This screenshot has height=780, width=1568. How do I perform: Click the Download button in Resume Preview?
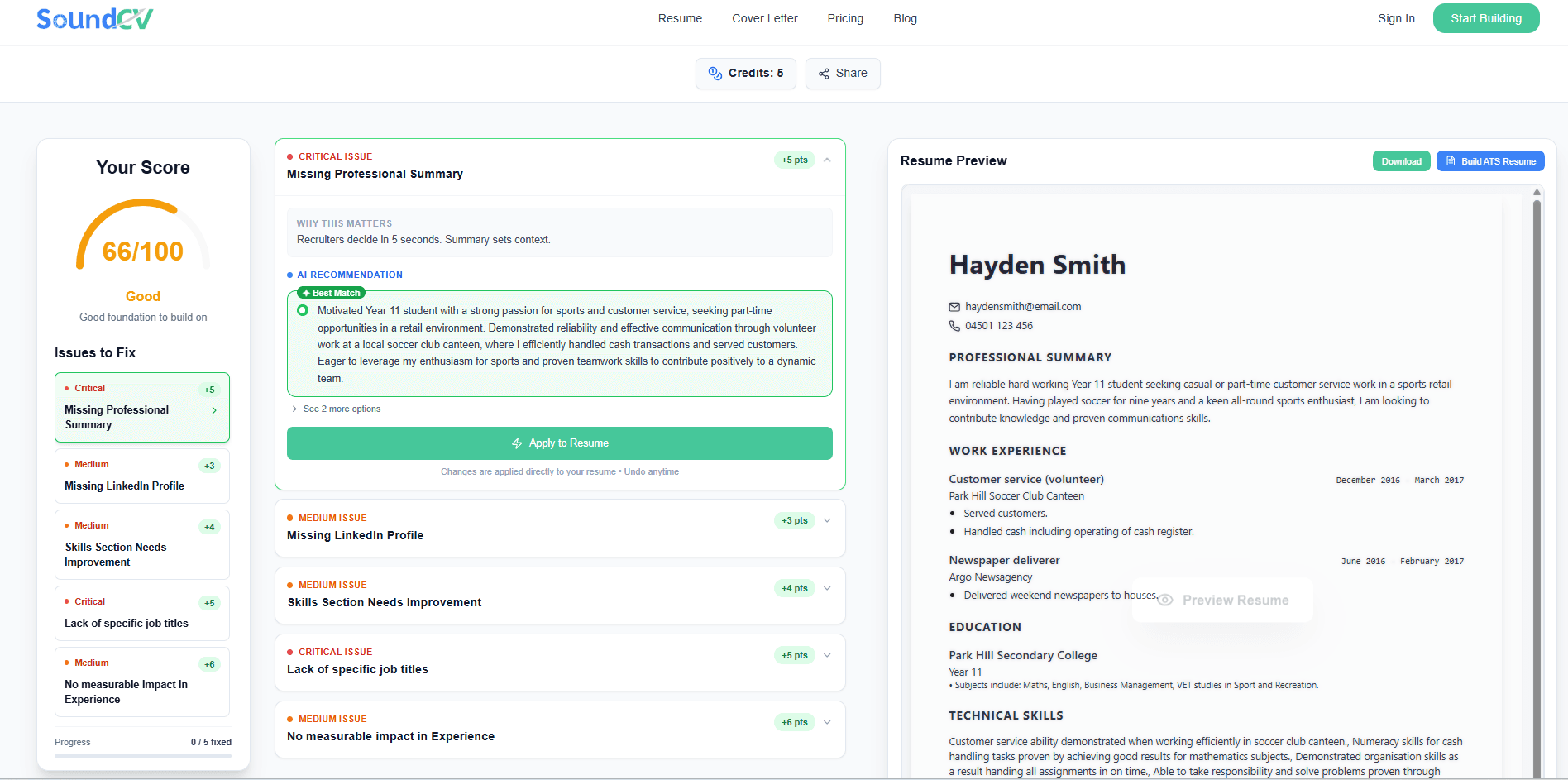tap(1401, 160)
